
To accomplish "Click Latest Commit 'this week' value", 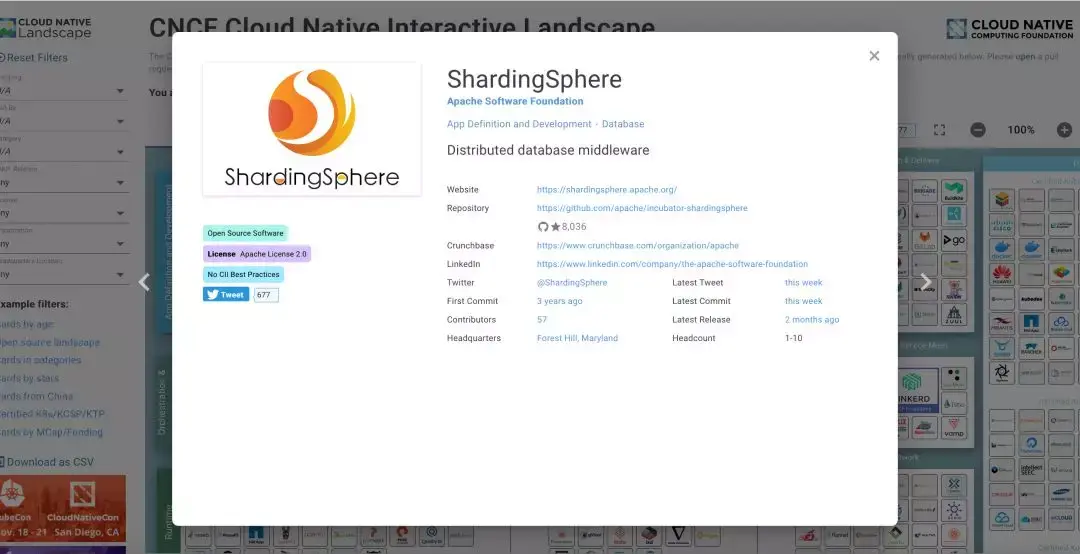I will click(803, 301).
